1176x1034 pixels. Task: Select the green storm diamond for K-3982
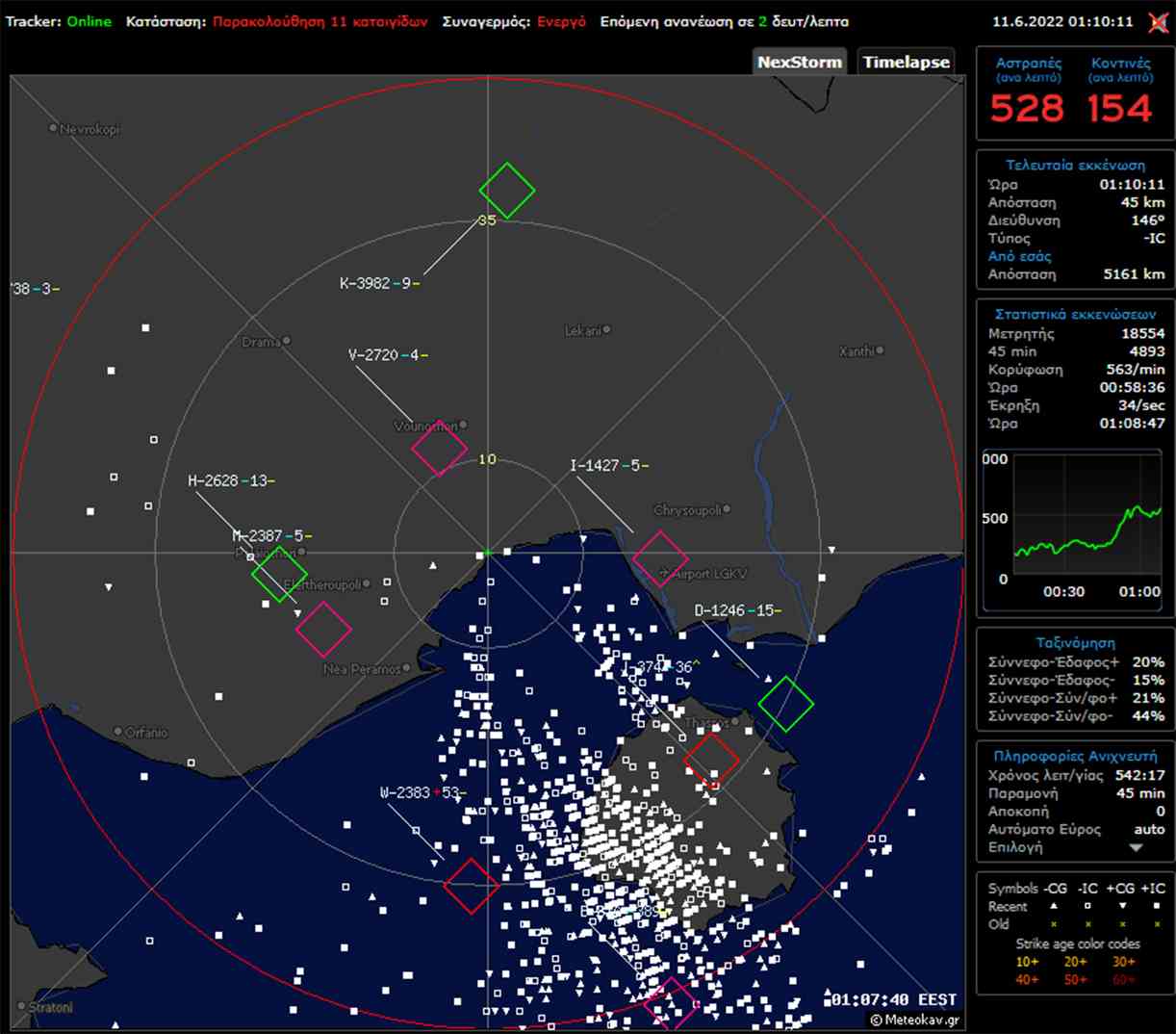507,191
